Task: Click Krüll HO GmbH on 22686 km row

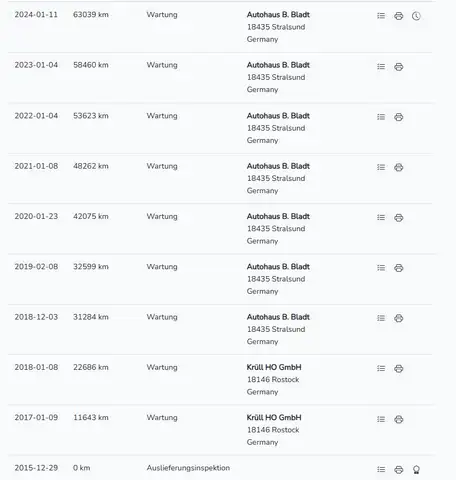Action: pyautogui.click(x=274, y=367)
